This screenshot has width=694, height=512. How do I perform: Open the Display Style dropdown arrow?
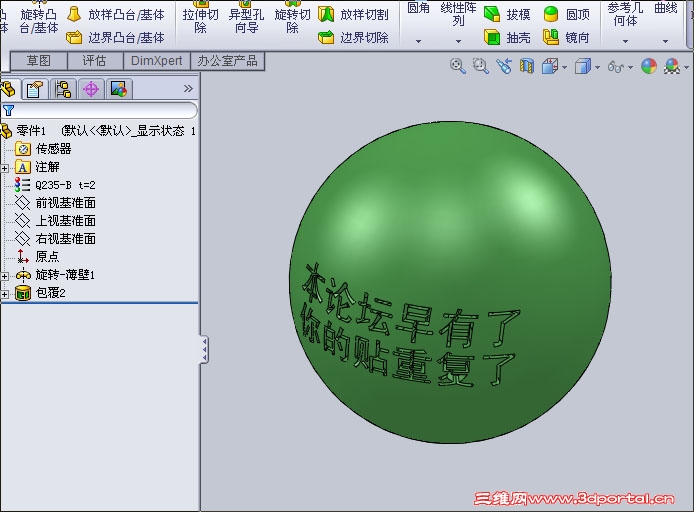[597, 67]
